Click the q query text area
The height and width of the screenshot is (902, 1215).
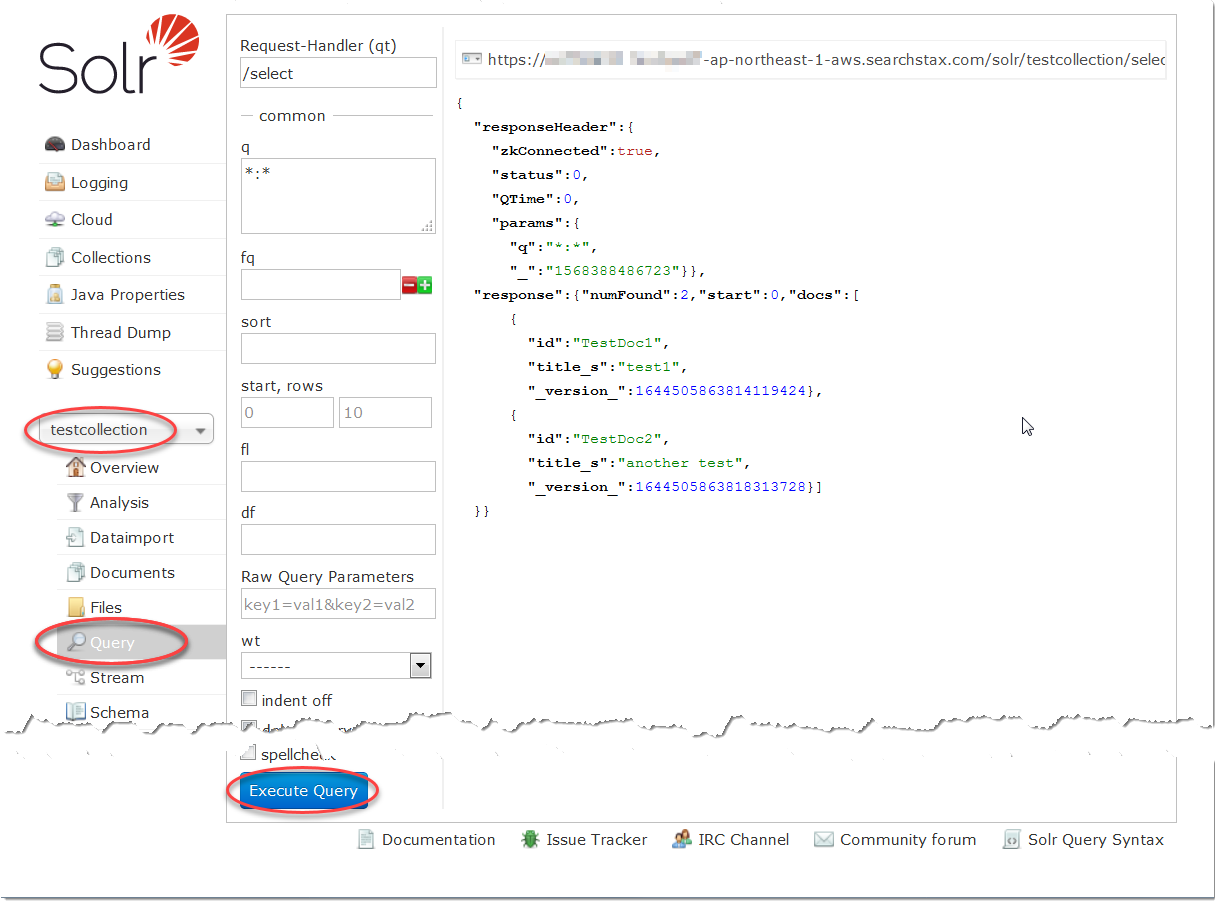pyautogui.click(x=339, y=196)
